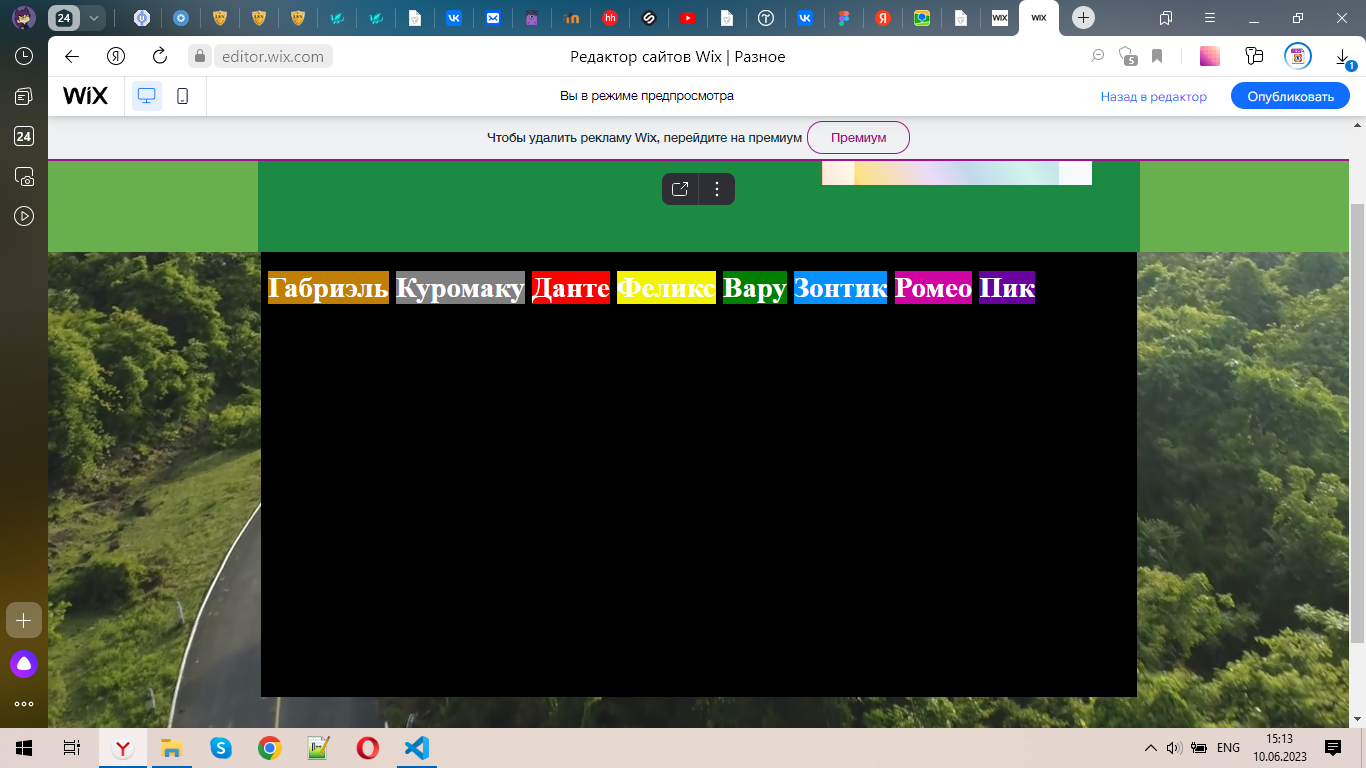
Task: Open a new browser tab
Action: (1083, 18)
